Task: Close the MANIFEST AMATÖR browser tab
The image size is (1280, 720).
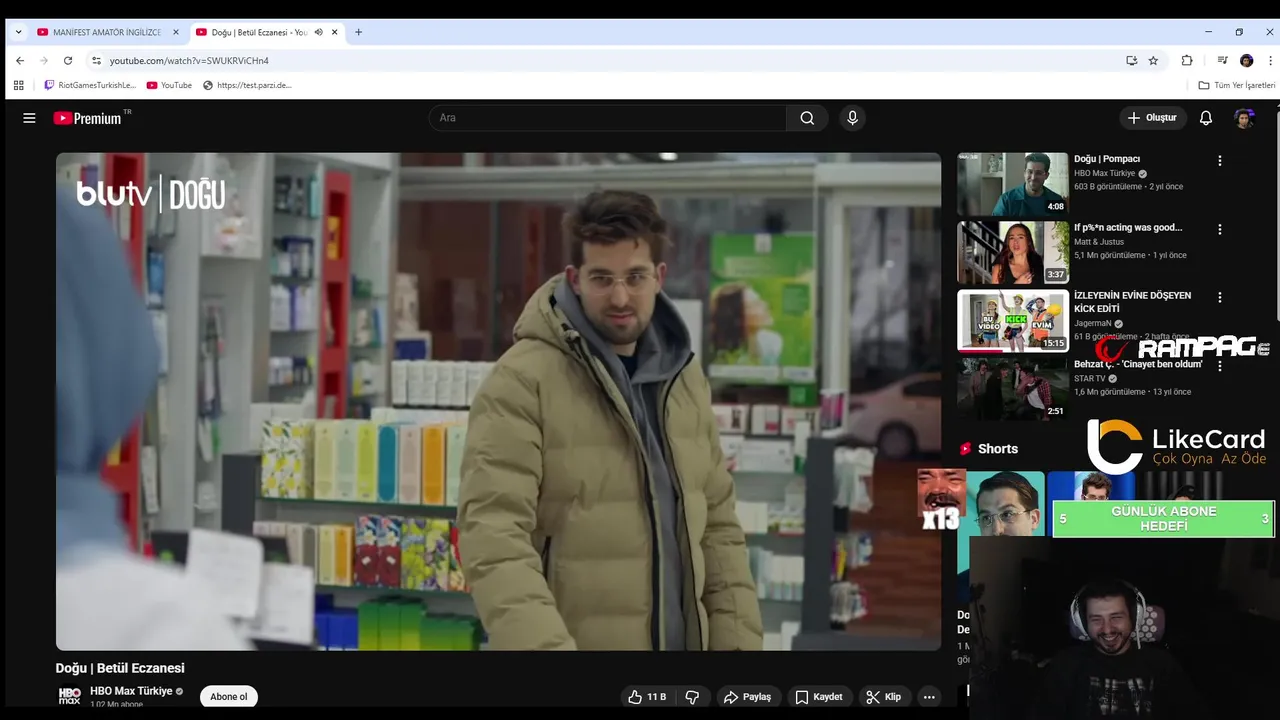Action: (176, 32)
